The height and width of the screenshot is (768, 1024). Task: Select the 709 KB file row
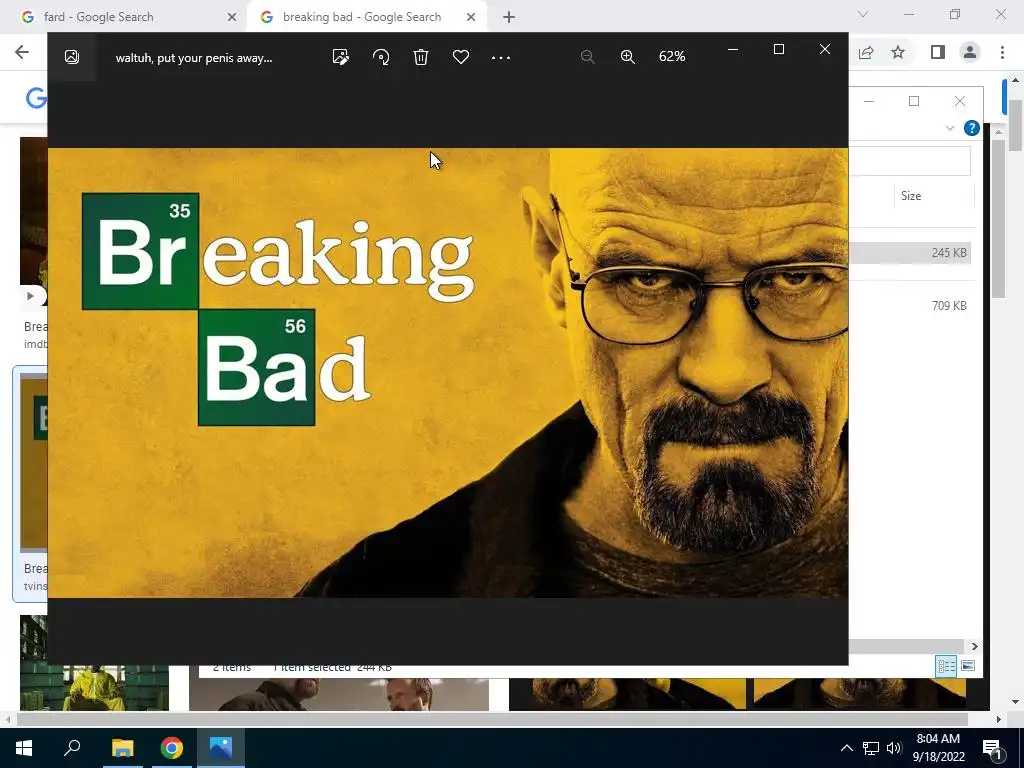pyautogui.click(x=910, y=306)
